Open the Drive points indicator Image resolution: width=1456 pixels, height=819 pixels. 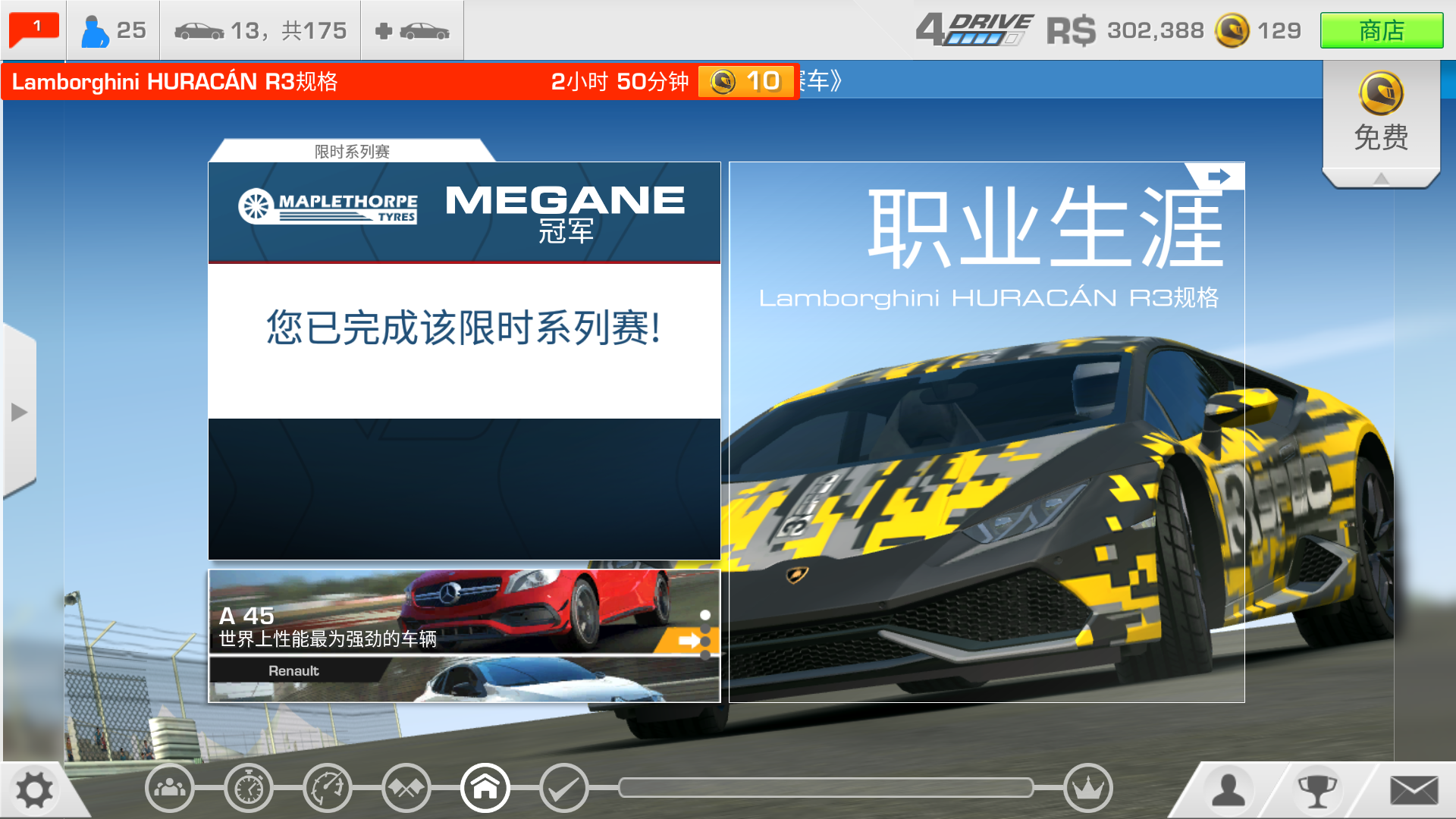click(x=974, y=30)
